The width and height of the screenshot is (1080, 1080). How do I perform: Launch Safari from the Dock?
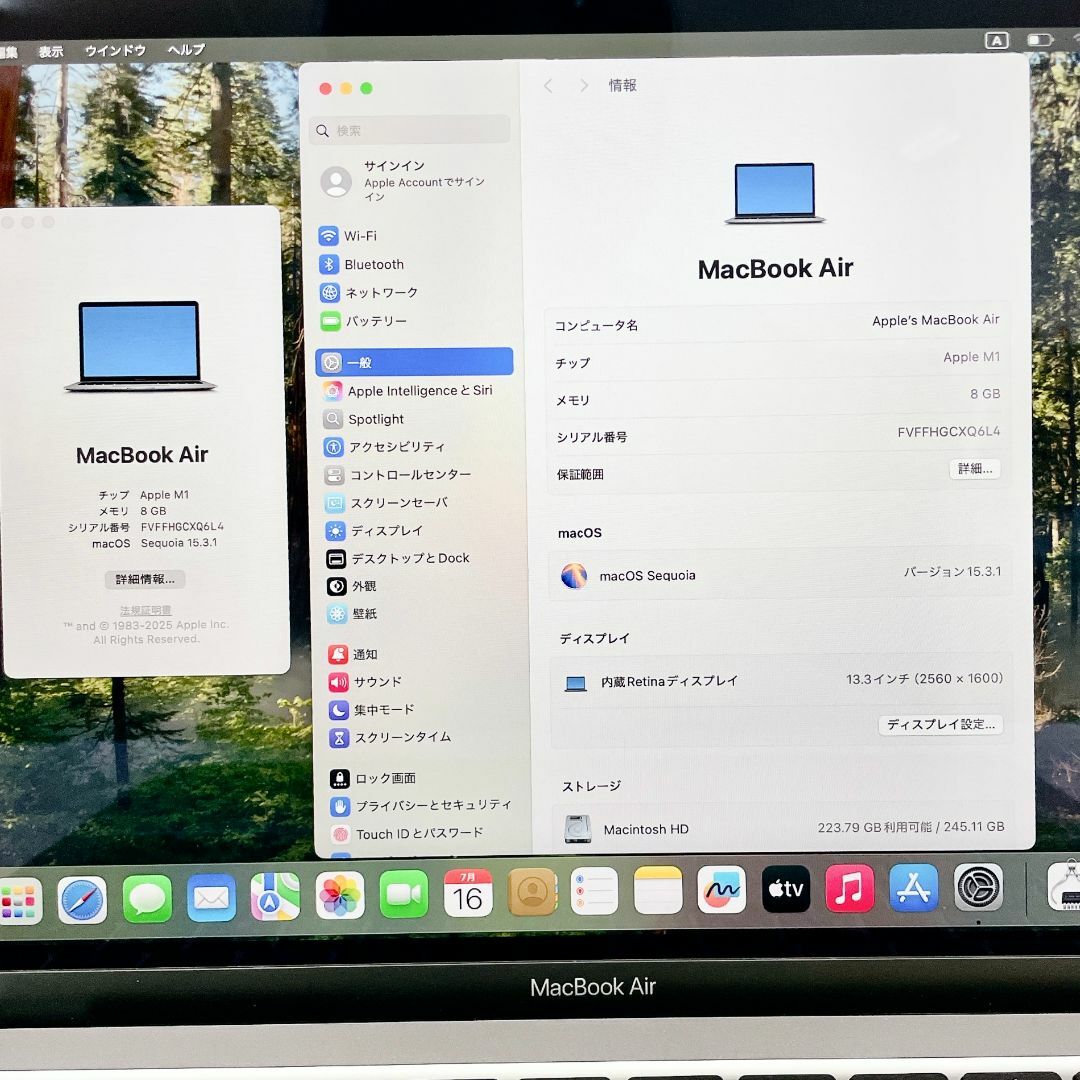(82, 899)
